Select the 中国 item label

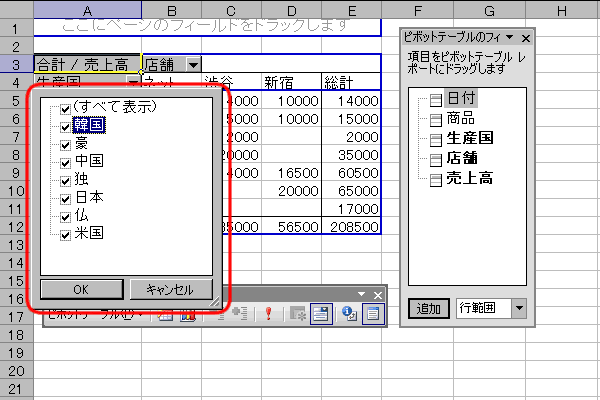89,161
